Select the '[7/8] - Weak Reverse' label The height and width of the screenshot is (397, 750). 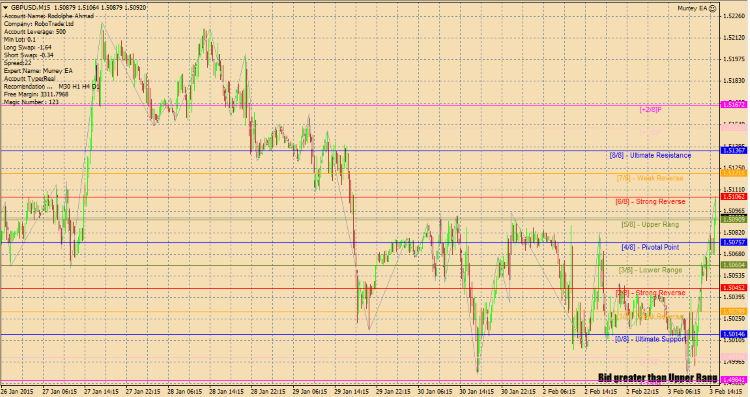point(650,178)
